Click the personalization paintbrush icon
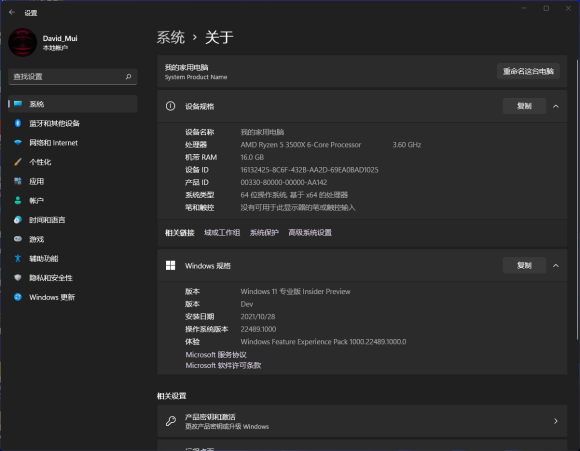Image resolution: width=580 pixels, height=451 pixels. pos(18,162)
